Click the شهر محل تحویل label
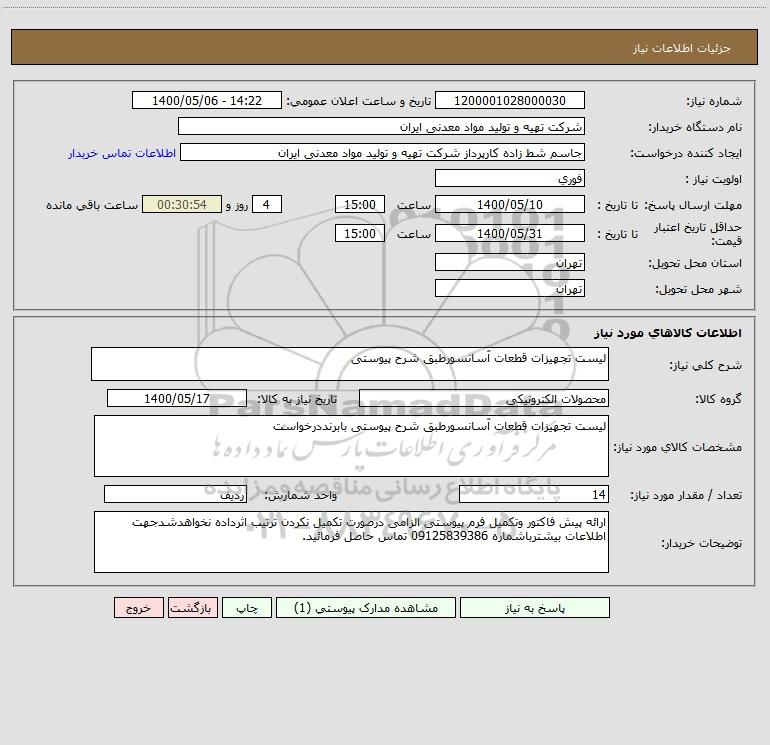This screenshot has height=745, width=770. tap(699, 289)
